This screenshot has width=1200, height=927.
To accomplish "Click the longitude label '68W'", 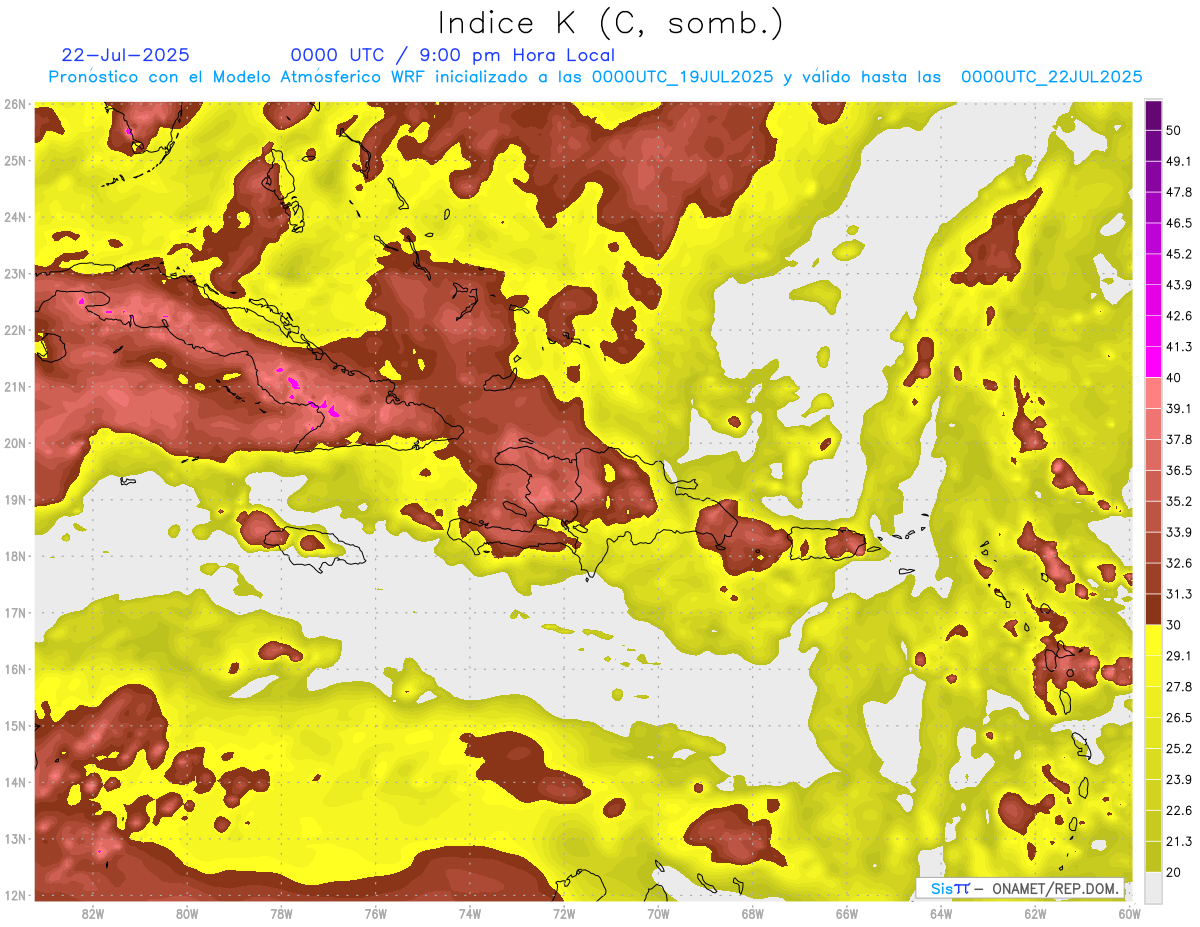I will pos(753,913).
